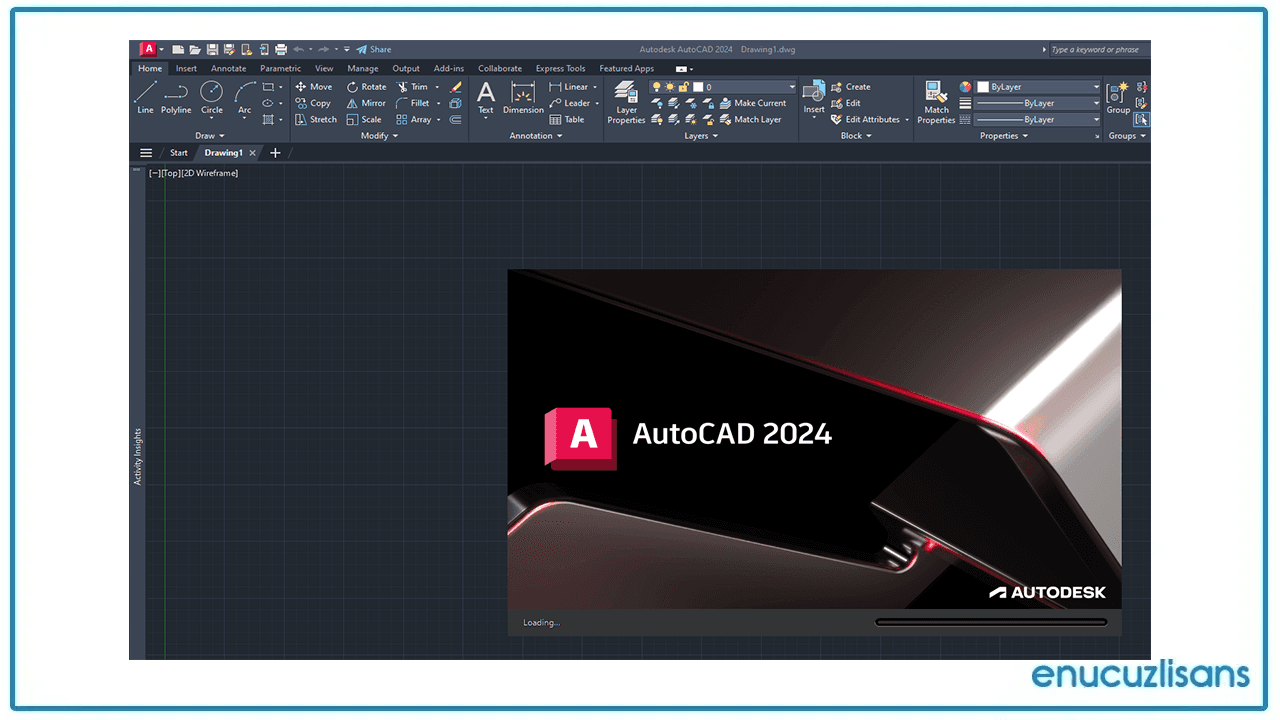
Task: Open Layer Properties manager
Action: pyautogui.click(x=627, y=102)
